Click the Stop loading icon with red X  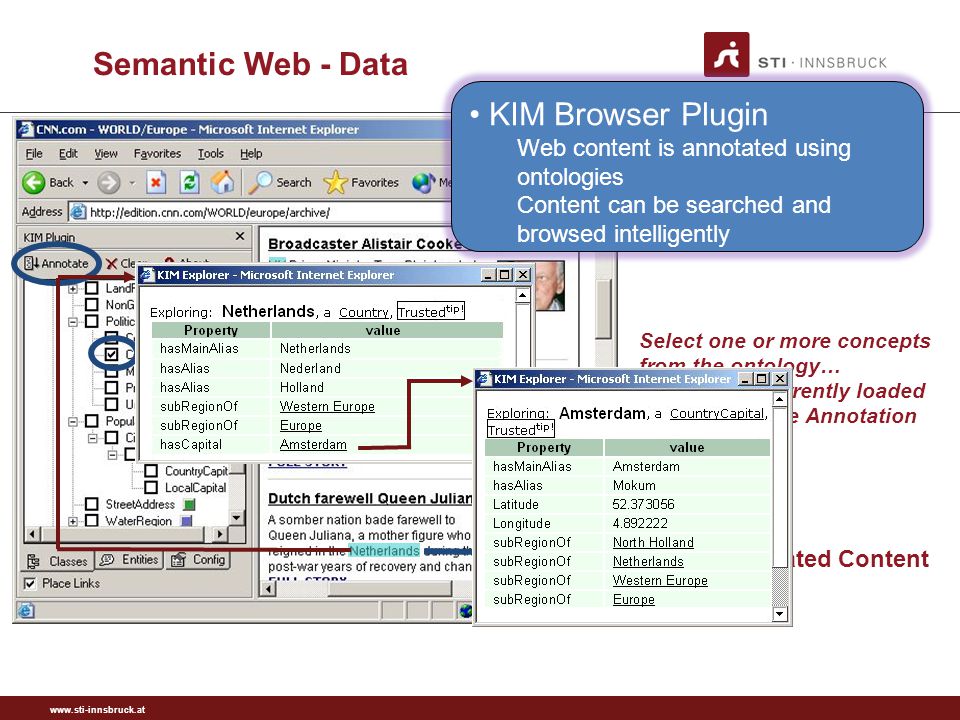(x=156, y=182)
